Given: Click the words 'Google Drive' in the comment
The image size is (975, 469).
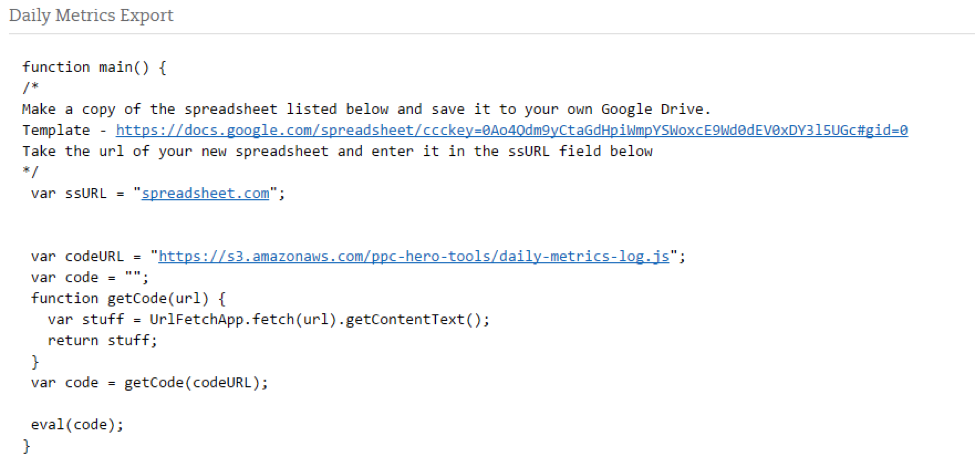Looking at the screenshot, I should pyautogui.click(x=653, y=109).
